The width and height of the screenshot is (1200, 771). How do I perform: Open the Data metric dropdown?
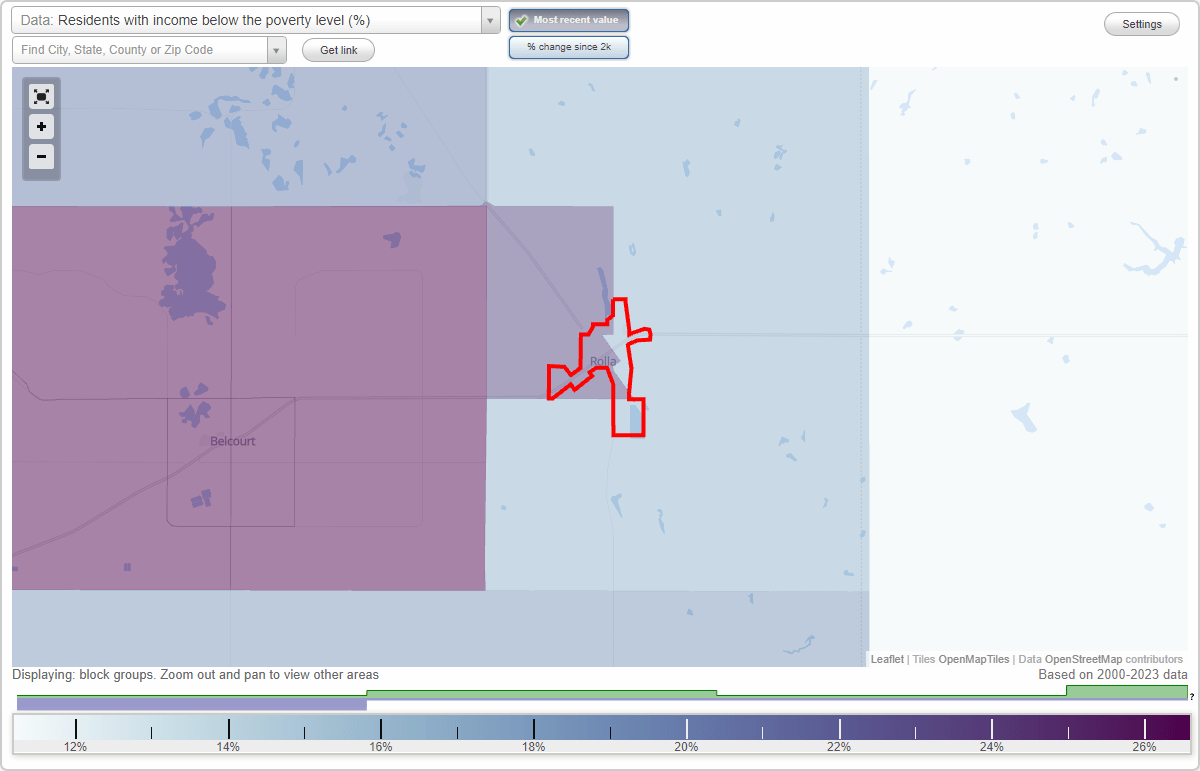click(488, 20)
